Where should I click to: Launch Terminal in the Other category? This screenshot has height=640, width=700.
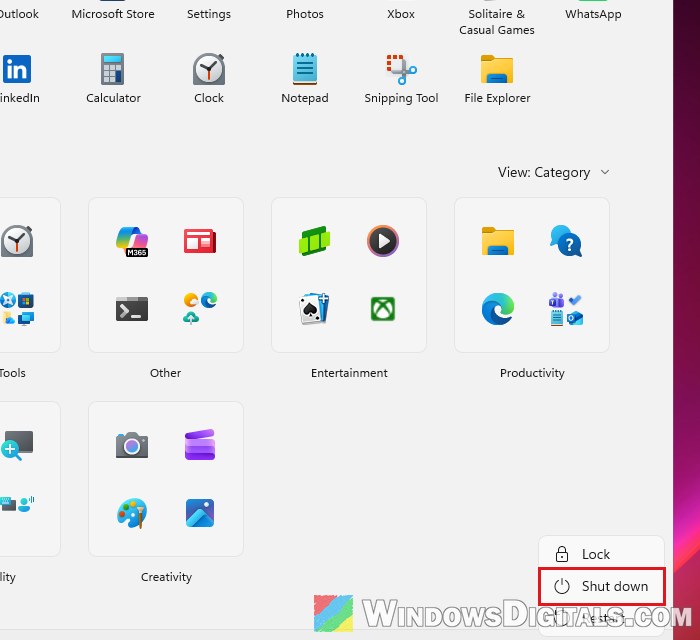point(132,309)
